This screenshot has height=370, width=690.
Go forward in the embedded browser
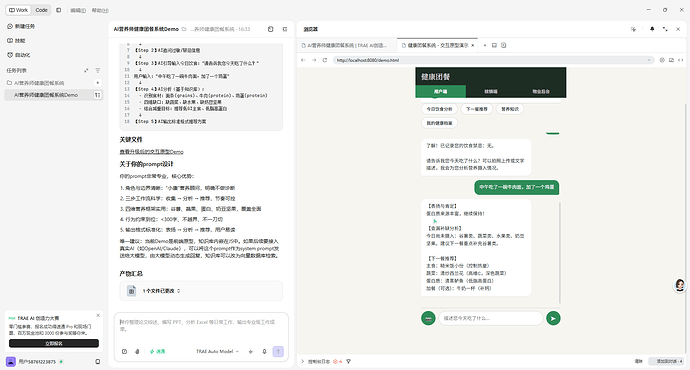coord(314,60)
